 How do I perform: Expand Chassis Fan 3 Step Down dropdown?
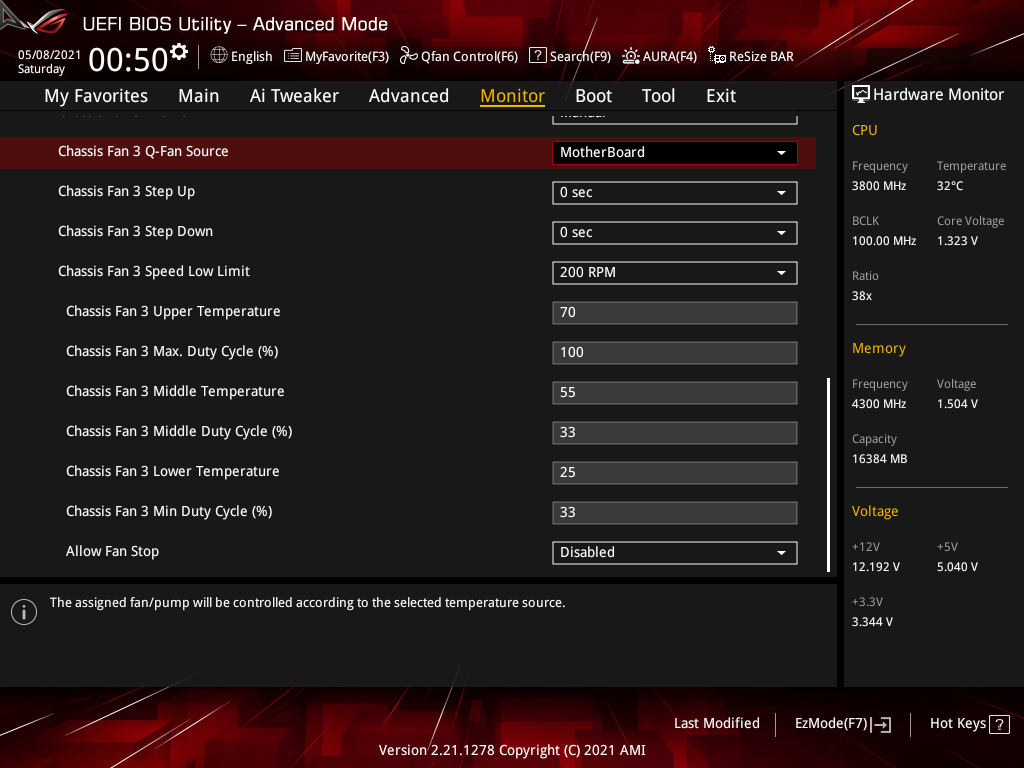pyautogui.click(x=675, y=232)
